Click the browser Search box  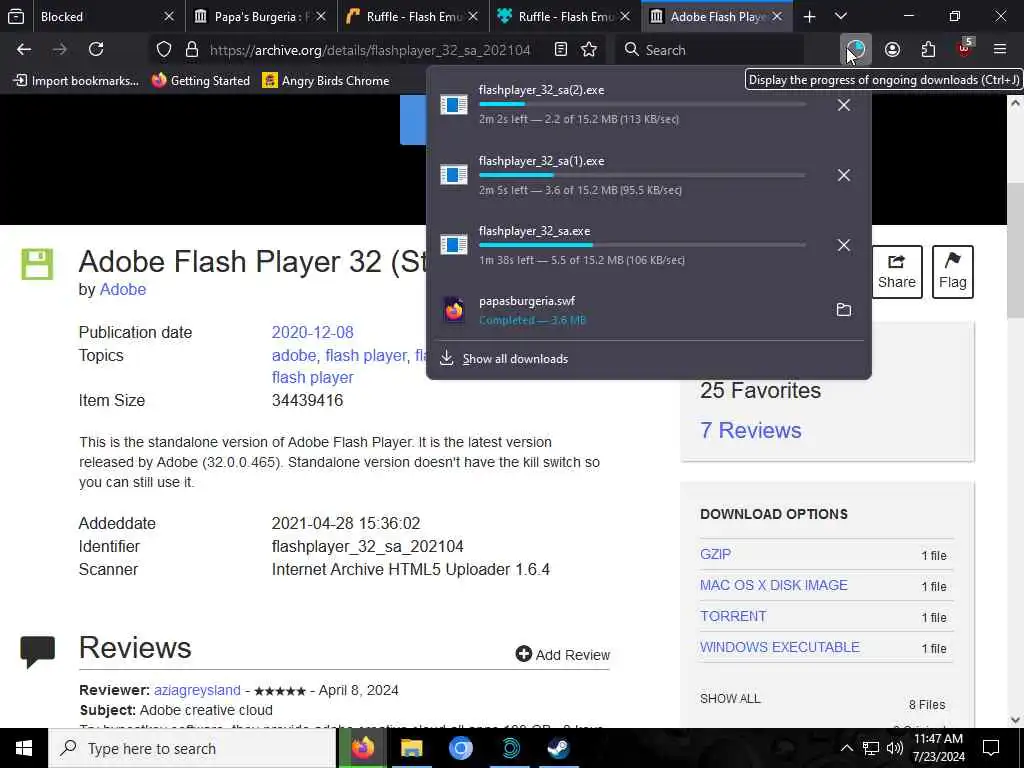(x=709, y=50)
